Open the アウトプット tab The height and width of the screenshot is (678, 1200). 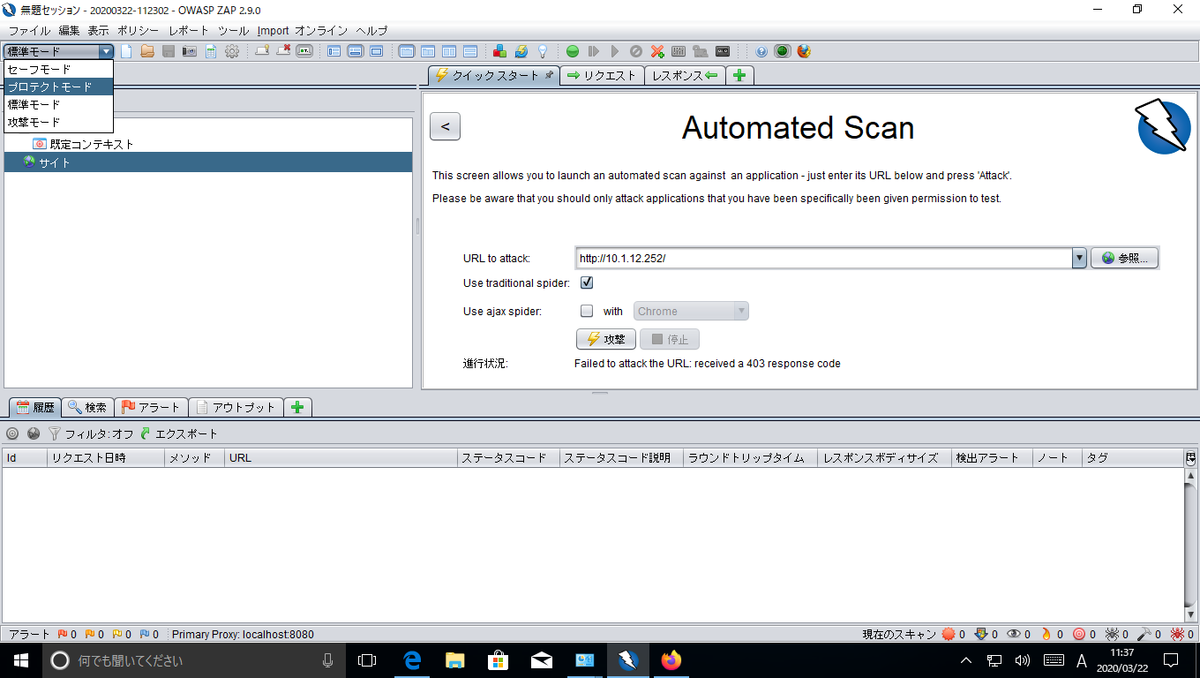point(236,407)
